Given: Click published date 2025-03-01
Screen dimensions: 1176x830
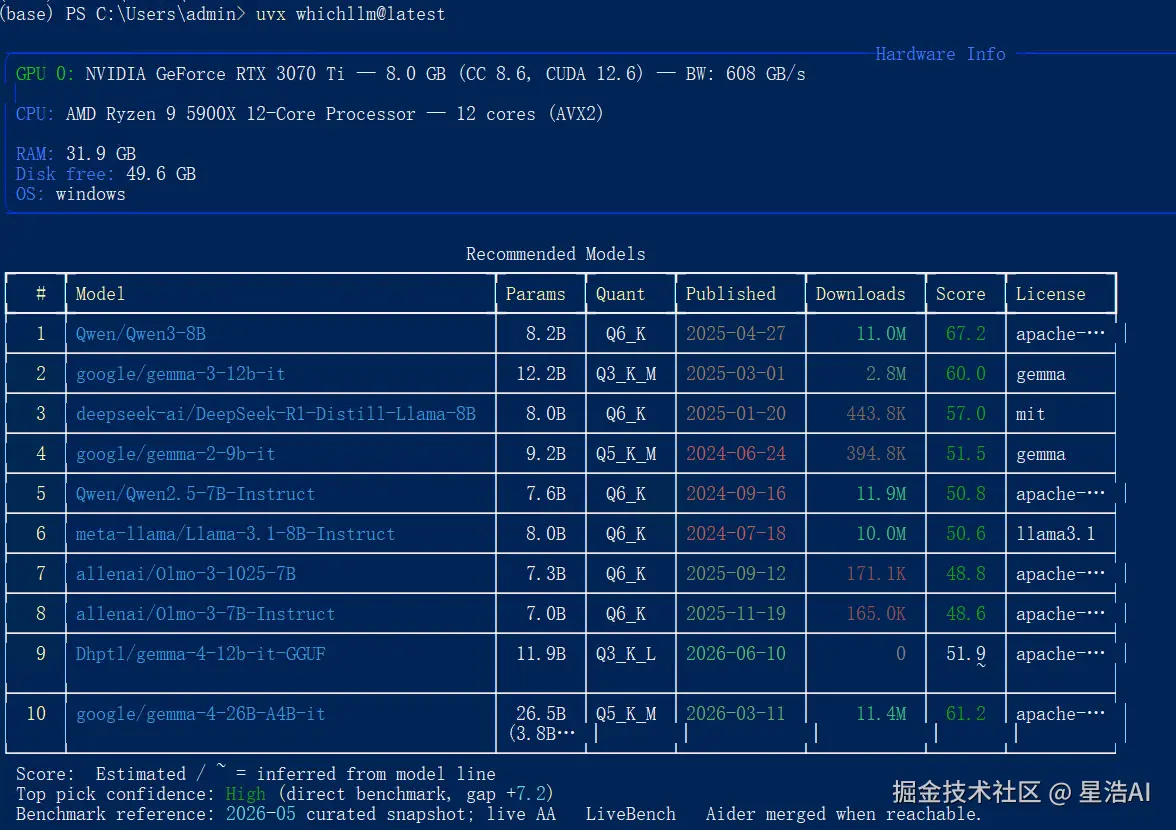Looking at the screenshot, I should point(735,373).
